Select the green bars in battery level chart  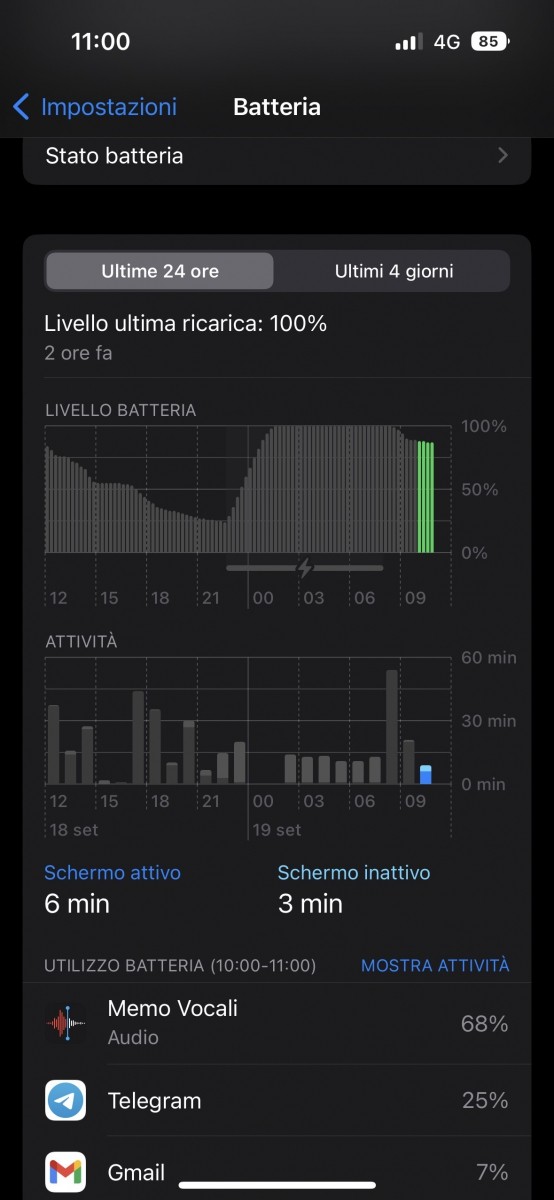coord(426,497)
